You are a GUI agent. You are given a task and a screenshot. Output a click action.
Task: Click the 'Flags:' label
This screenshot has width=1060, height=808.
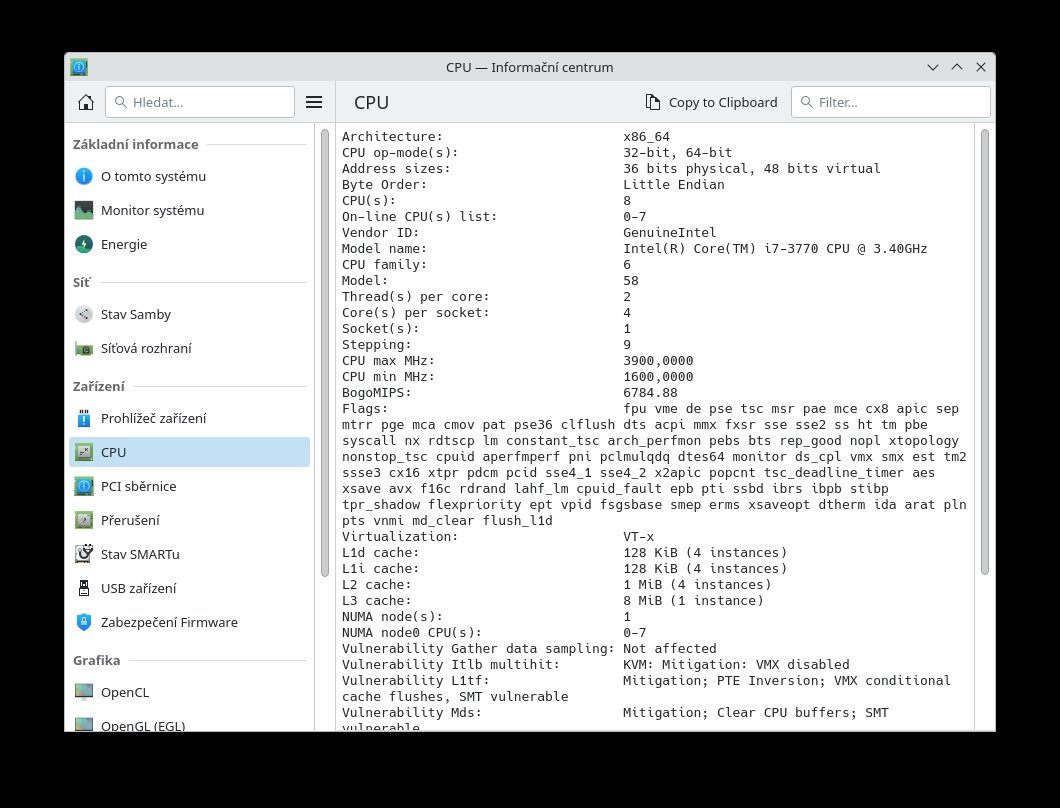364,408
